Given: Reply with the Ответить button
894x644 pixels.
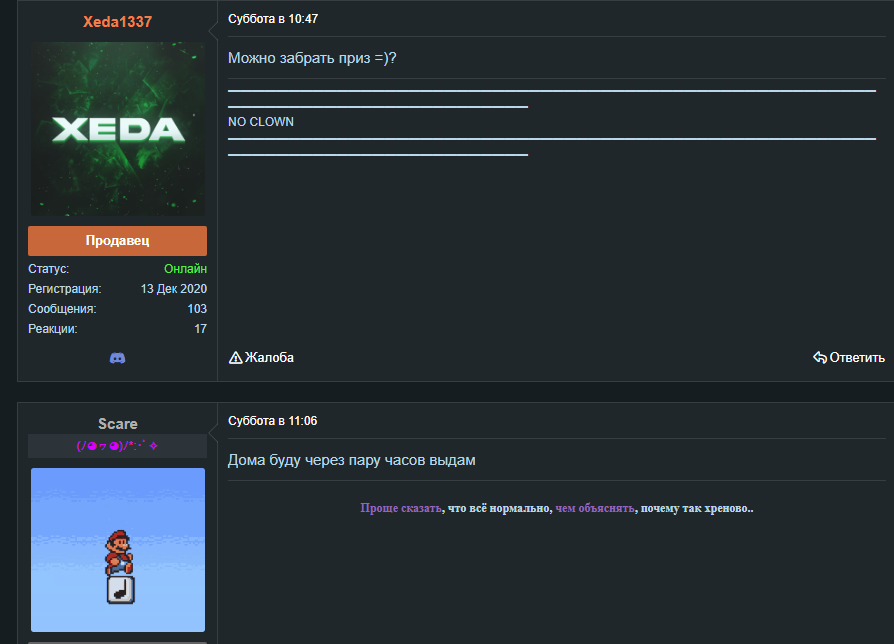Looking at the screenshot, I should 849,358.
